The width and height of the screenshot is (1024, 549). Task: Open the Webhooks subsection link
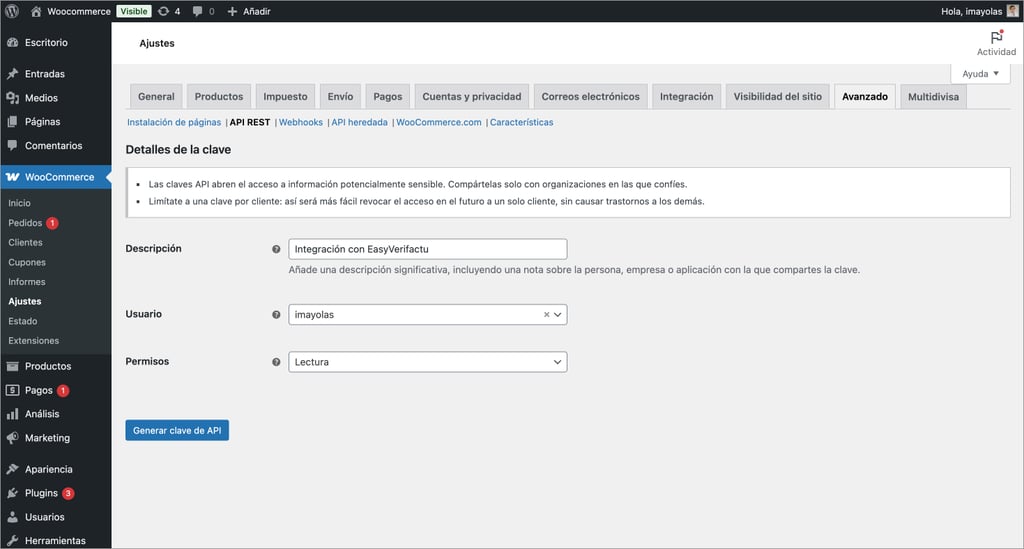point(300,122)
